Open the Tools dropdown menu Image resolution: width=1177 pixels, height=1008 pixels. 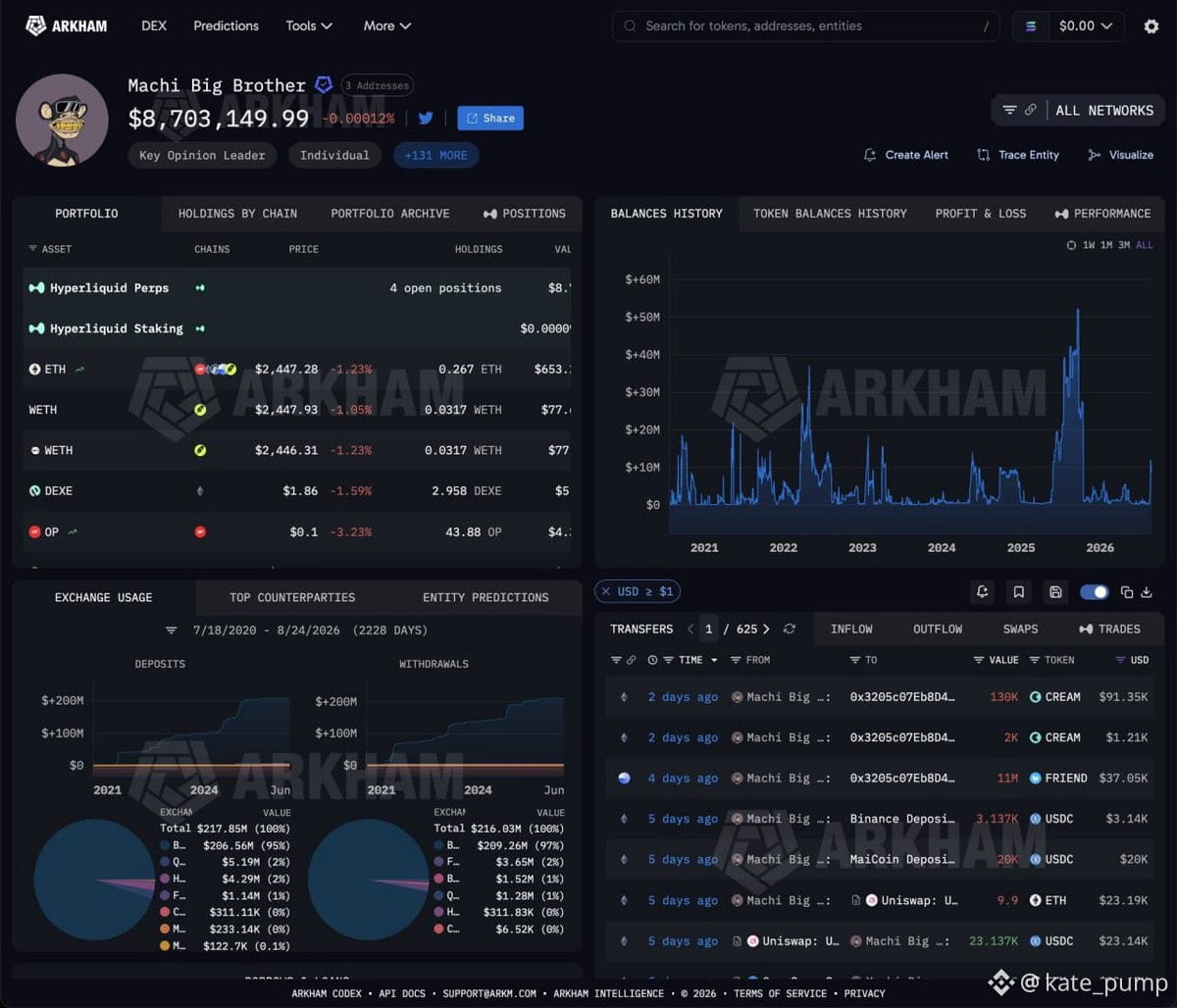[309, 25]
